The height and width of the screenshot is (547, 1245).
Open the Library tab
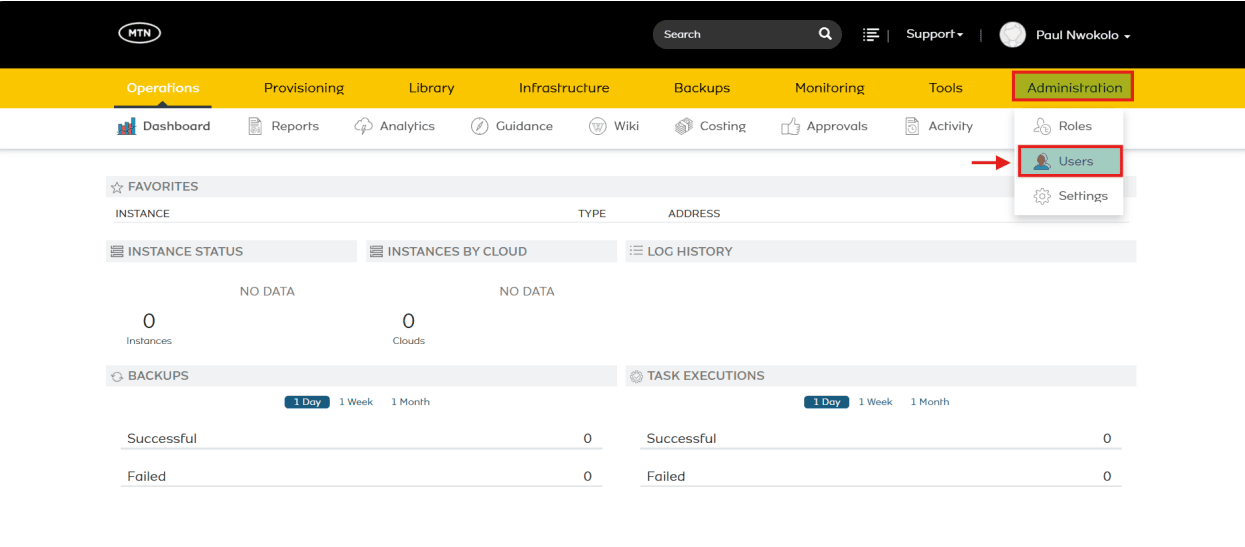pos(431,88)
